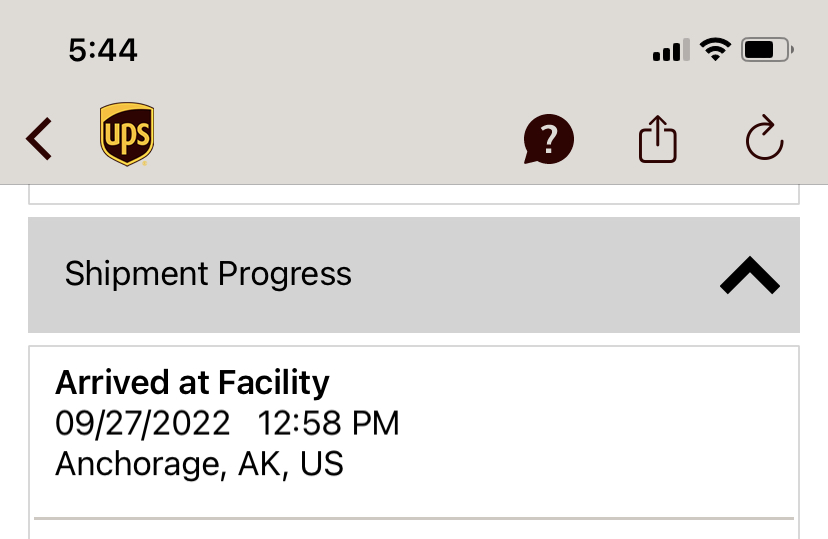Open the help chat bubble icon

pyautogui.click(x=549, y=139)
